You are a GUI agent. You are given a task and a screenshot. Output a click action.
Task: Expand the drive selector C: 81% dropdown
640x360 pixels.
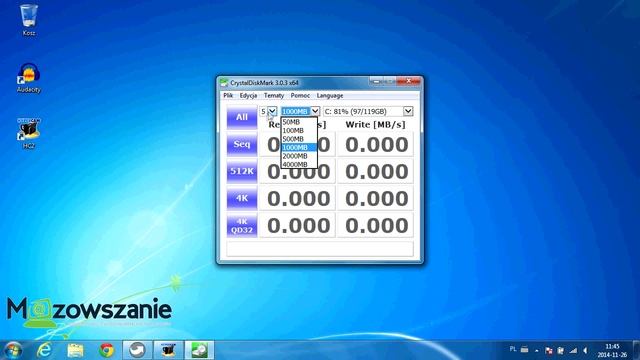point(408,111)
